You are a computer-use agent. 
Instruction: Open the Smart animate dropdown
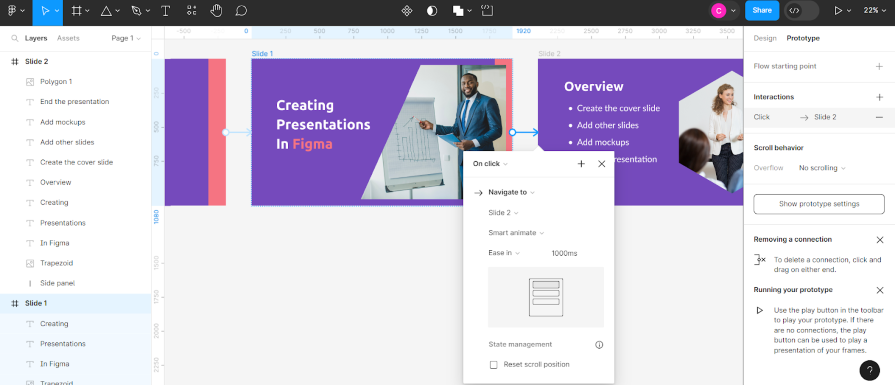coord(516,233)
